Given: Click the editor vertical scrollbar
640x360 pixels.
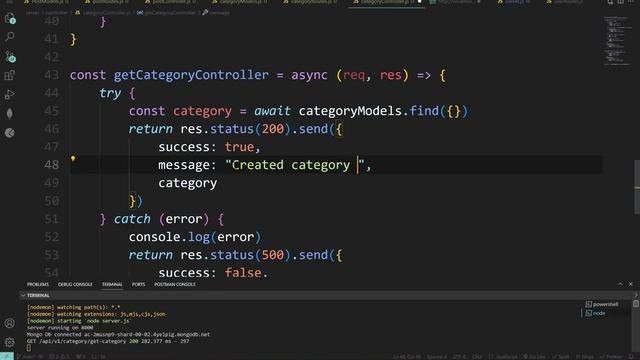Looking at the screenshot, I should click(x=637, y=187).
